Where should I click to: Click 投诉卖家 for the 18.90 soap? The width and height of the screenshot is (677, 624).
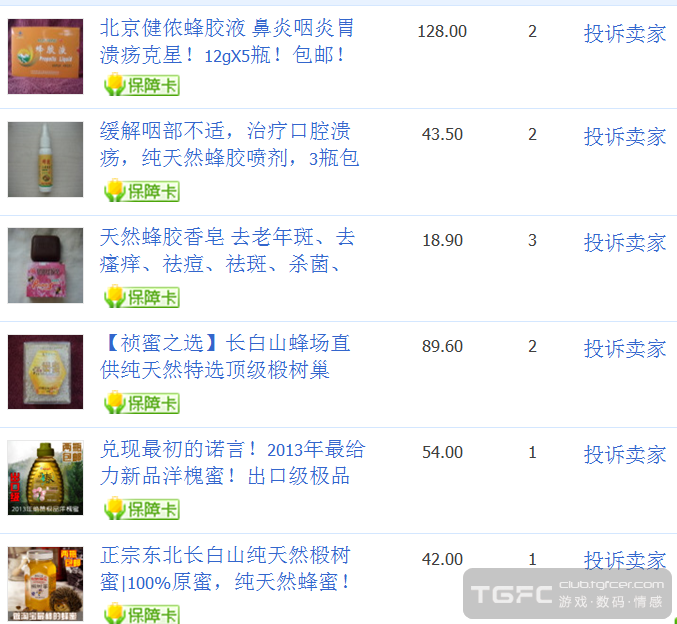coord(625,243)
